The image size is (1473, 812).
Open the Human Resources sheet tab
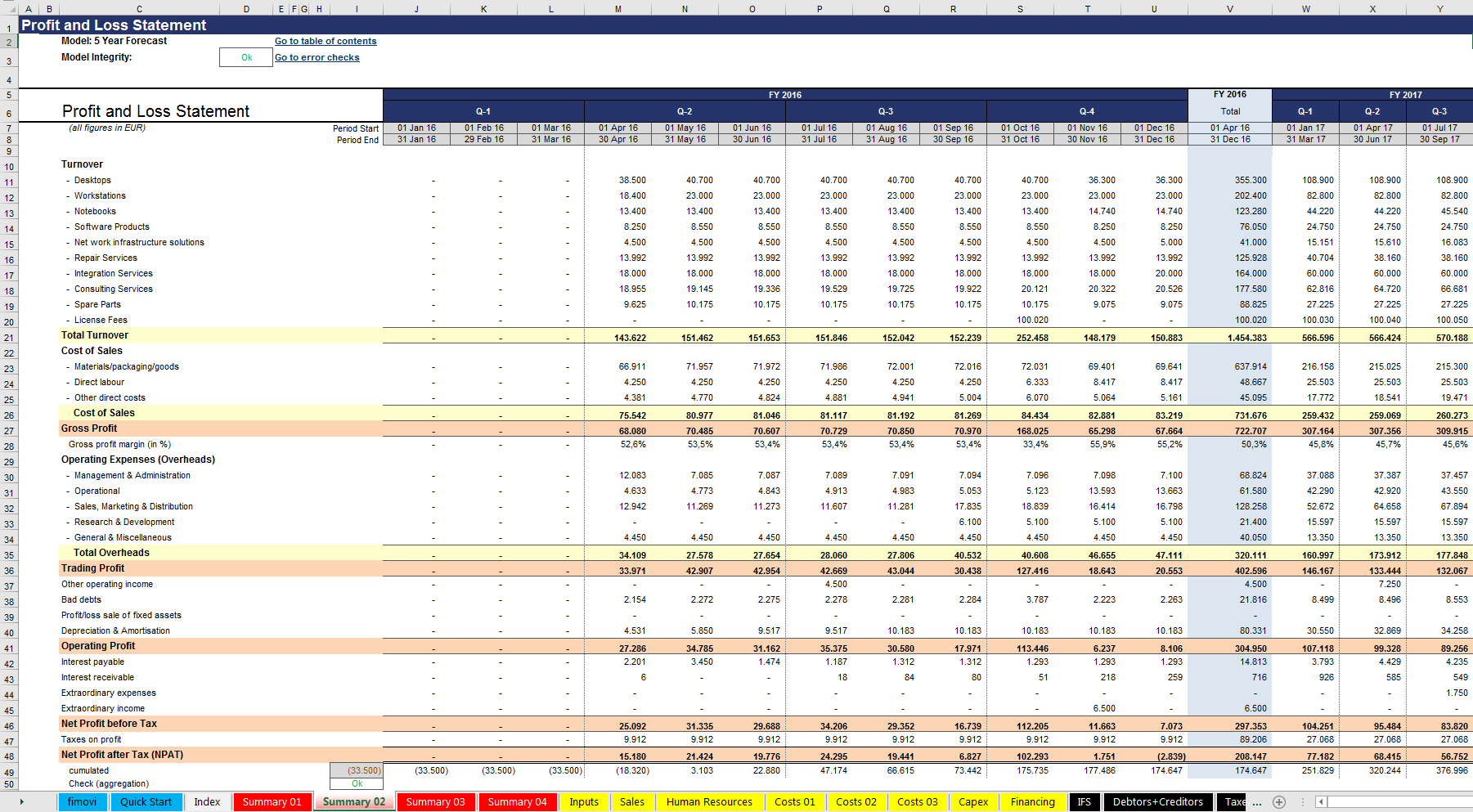coord(709,802)
